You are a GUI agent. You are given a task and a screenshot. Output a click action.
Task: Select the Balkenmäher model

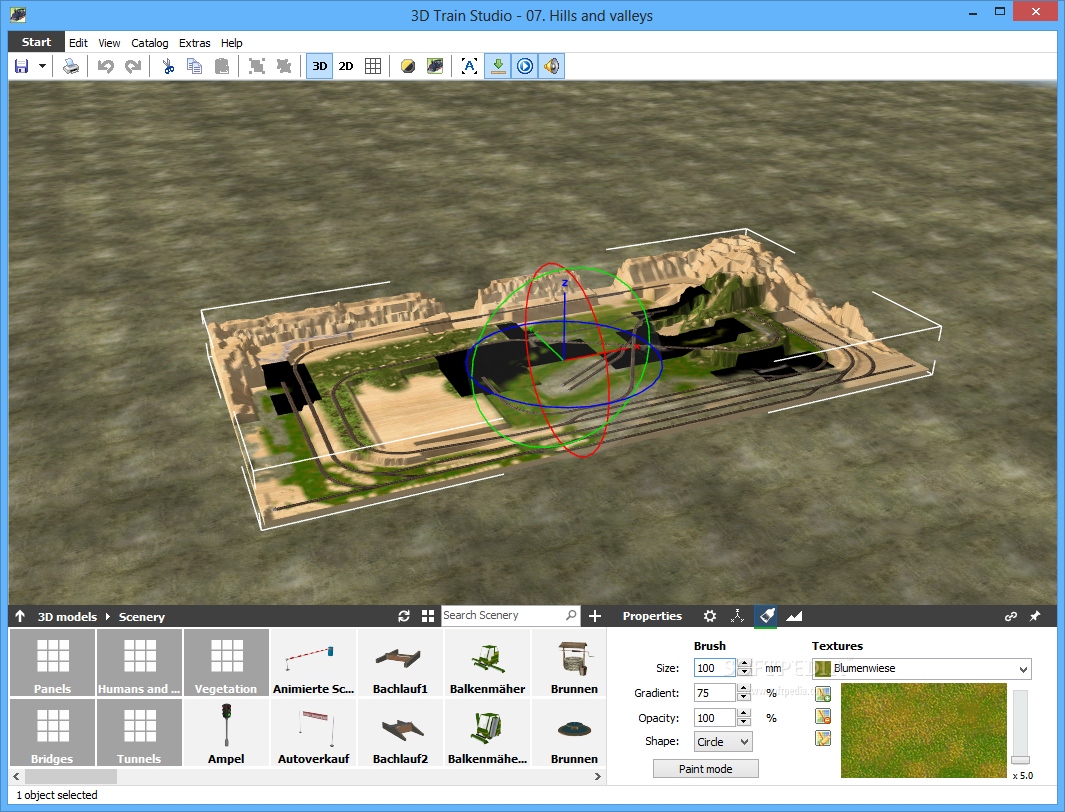tap(487, 663)
